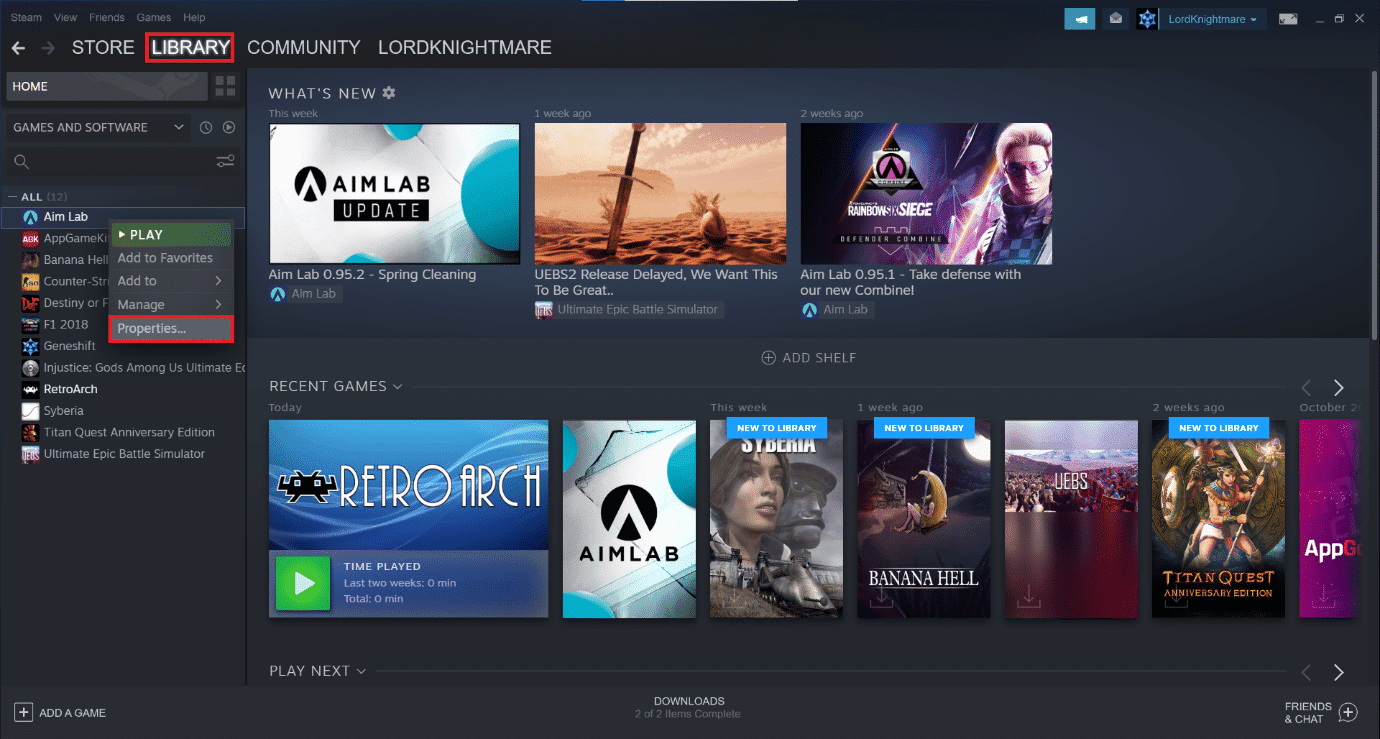Go back with the left arrow
The width and height of the screenshot is (1380, 739).
(x=18, y=48)
